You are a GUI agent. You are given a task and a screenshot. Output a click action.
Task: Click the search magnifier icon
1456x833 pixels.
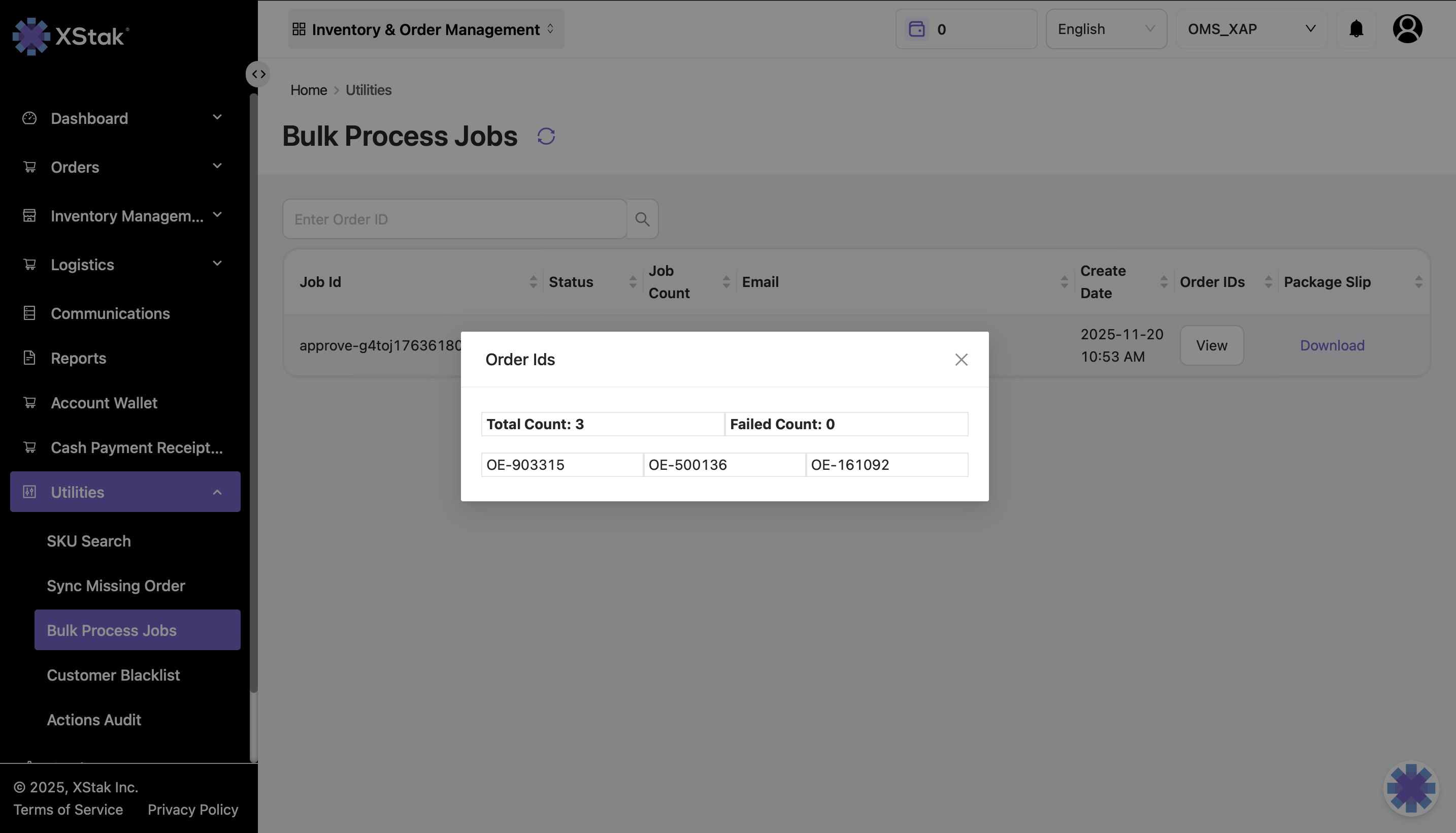pos(642,219)
